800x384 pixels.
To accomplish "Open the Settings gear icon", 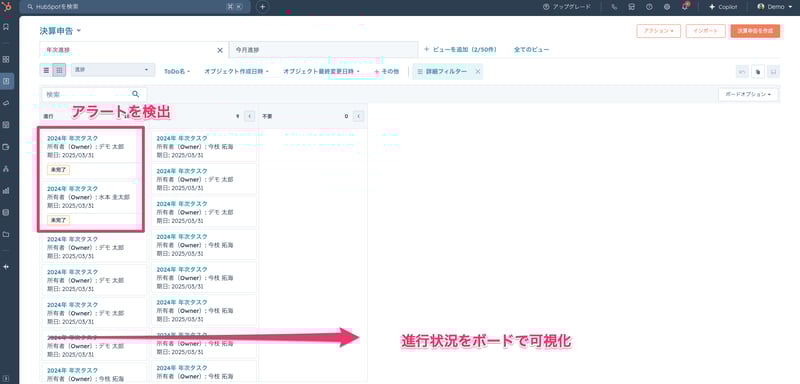I will (x=667, y=7).
